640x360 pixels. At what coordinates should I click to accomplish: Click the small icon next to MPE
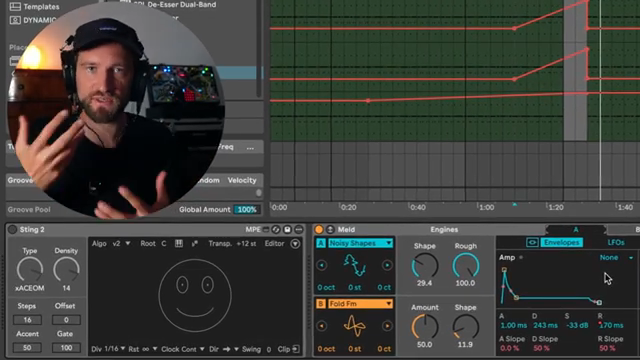266,229
